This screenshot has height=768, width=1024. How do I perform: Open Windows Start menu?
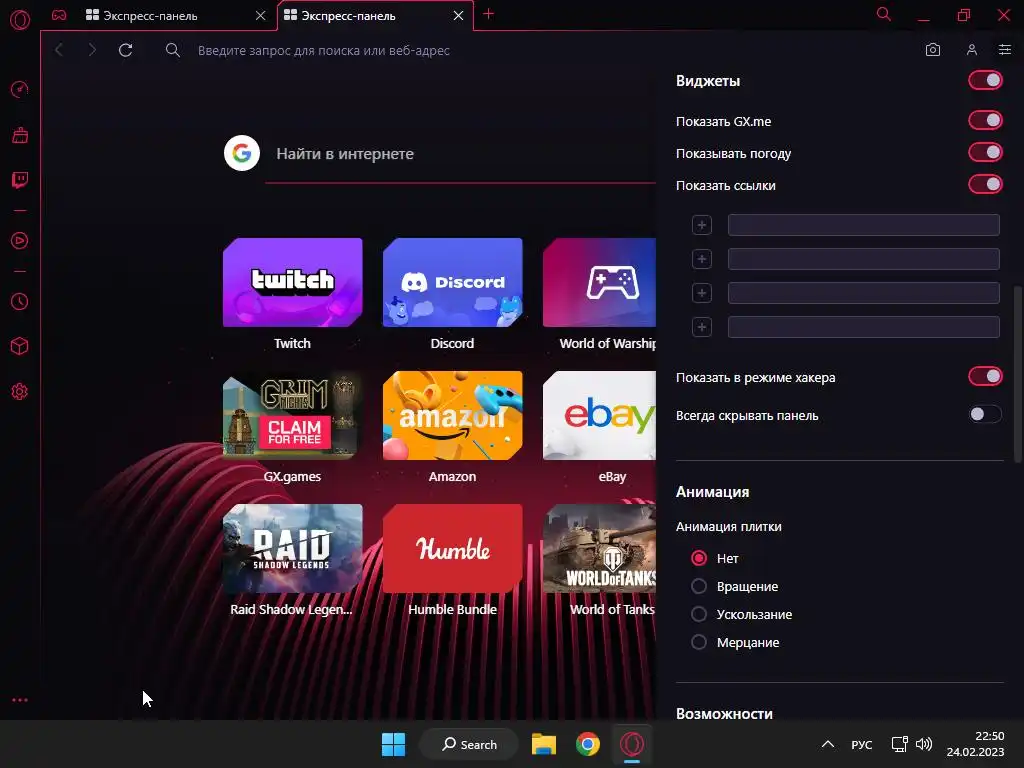tap(393, 744)
